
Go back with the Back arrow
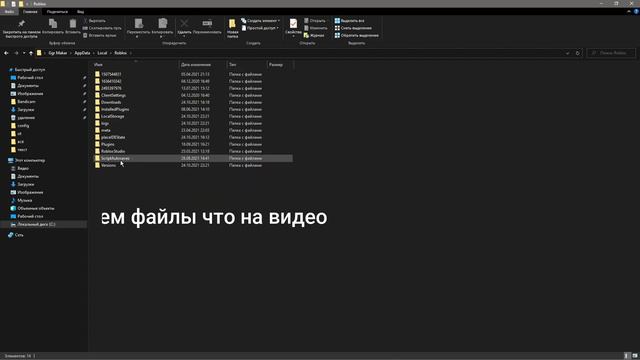pyautogui.click(x=6, y=53)
